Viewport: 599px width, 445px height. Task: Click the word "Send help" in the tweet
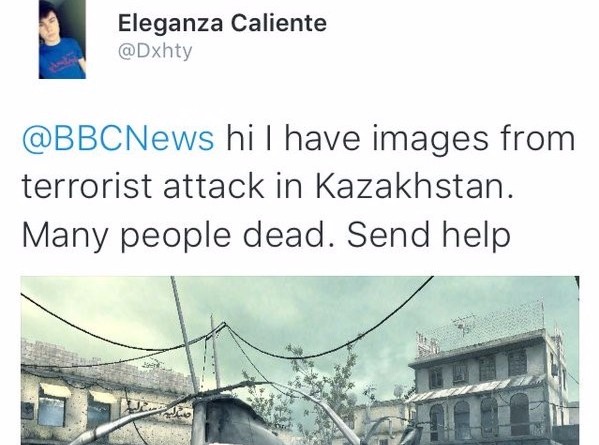coord(429,236)
